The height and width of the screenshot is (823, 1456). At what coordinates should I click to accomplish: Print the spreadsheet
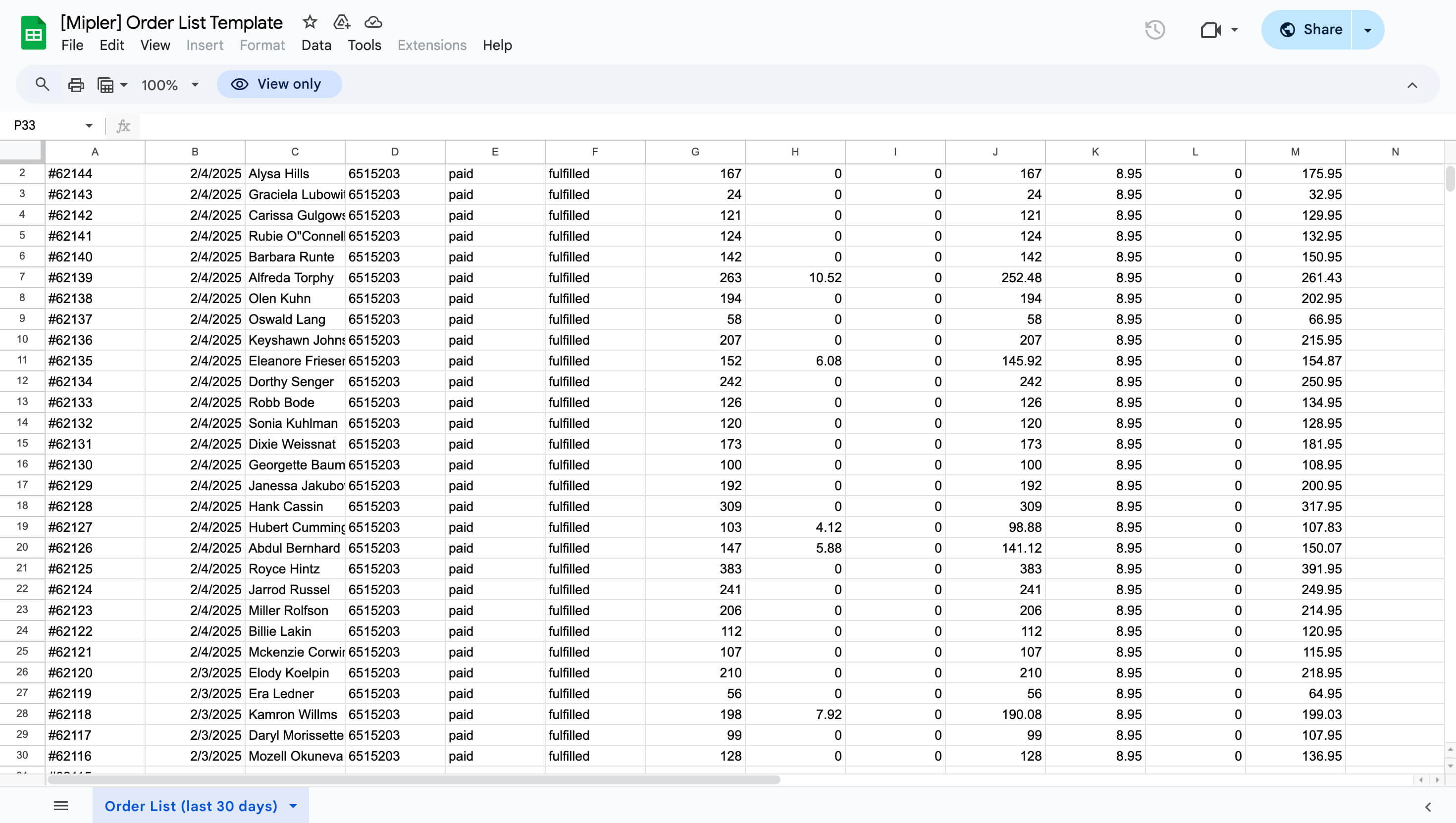click(x=76, y=85)
